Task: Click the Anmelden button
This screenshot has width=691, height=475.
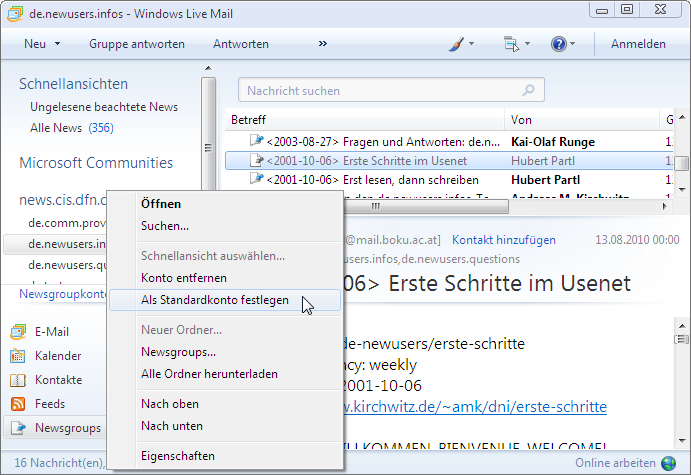Action: 638,44
